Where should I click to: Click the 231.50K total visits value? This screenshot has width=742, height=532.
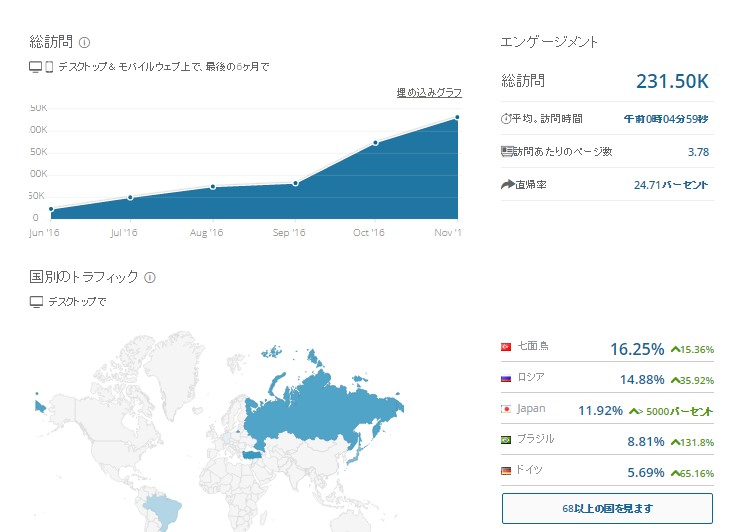[x=672, y=81]
